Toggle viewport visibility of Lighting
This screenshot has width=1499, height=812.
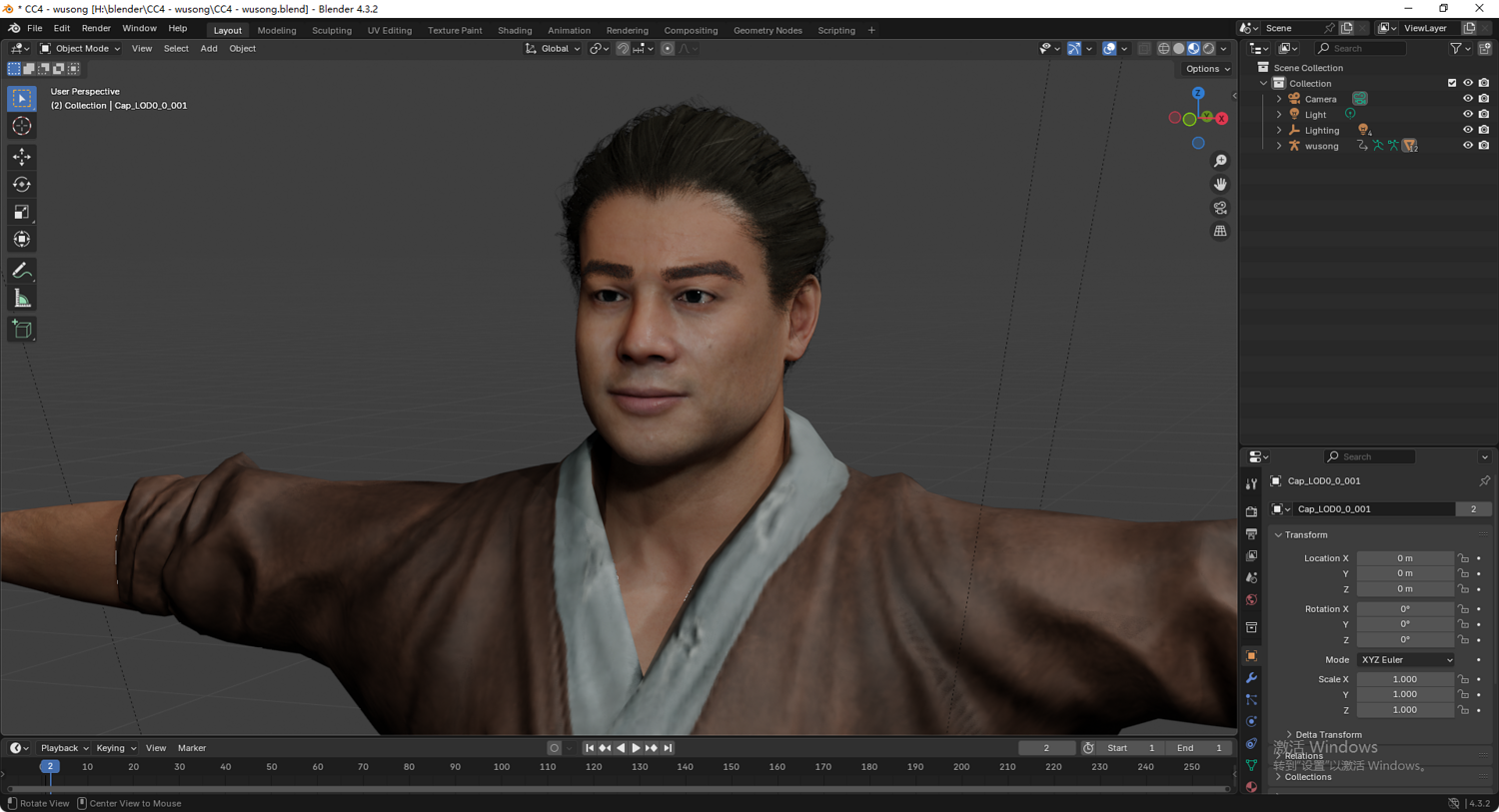[x=1468, y=130]
